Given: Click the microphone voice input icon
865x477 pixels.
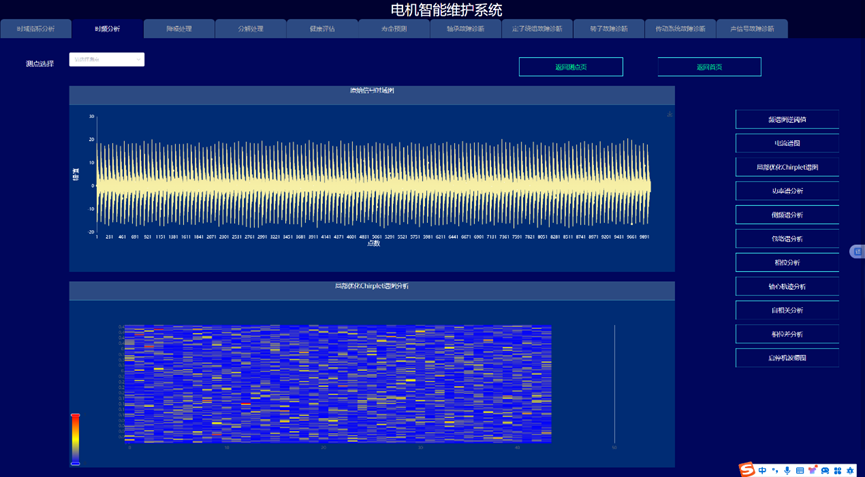Looking at the screenshot, I should [x=787, y=470].
